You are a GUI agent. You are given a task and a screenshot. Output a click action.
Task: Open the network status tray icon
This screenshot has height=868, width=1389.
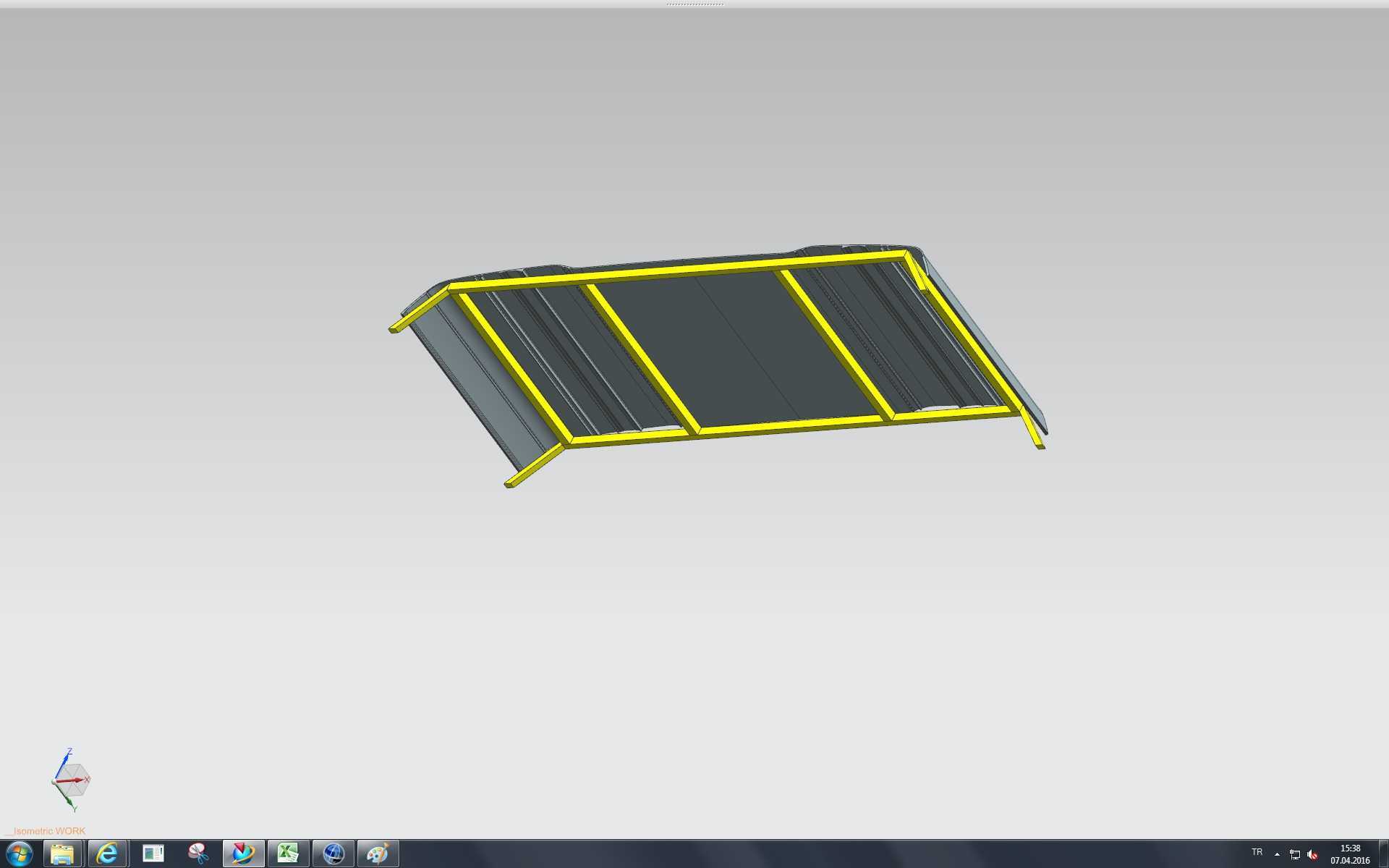1295,855
